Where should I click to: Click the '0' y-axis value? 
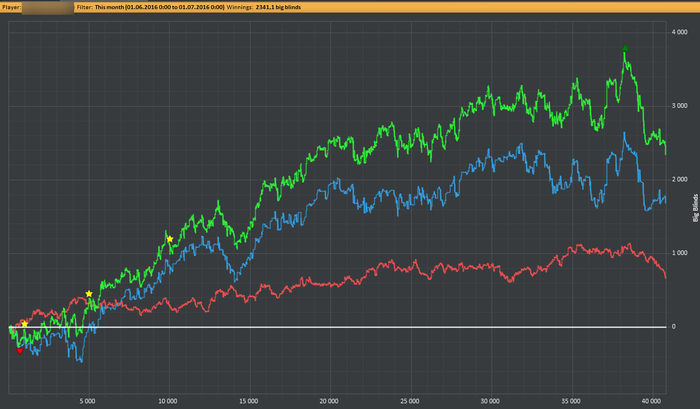pos(674,327)
